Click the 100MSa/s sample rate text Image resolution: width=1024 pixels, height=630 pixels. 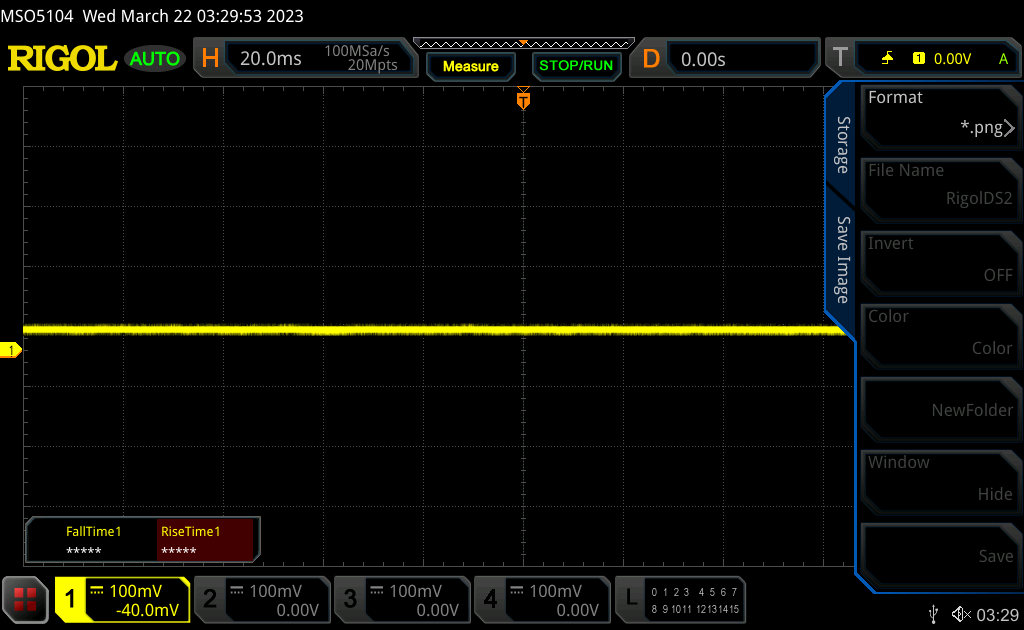pyautogui.click(x=357, y=51)
